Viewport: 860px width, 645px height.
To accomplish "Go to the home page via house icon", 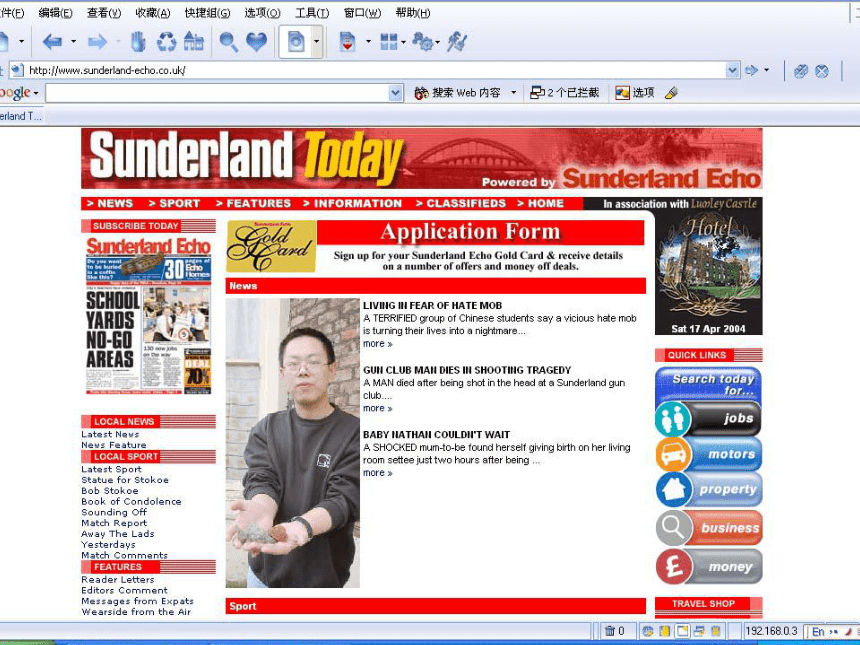I will [193, 42].
